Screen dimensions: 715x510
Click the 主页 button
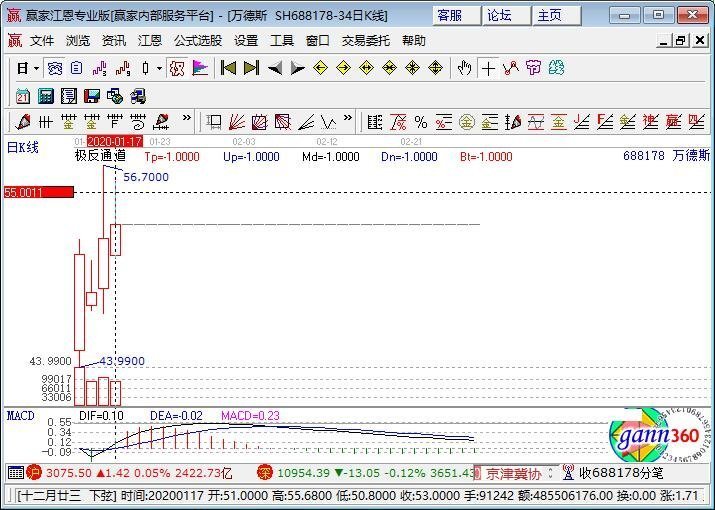pos(556,16)
